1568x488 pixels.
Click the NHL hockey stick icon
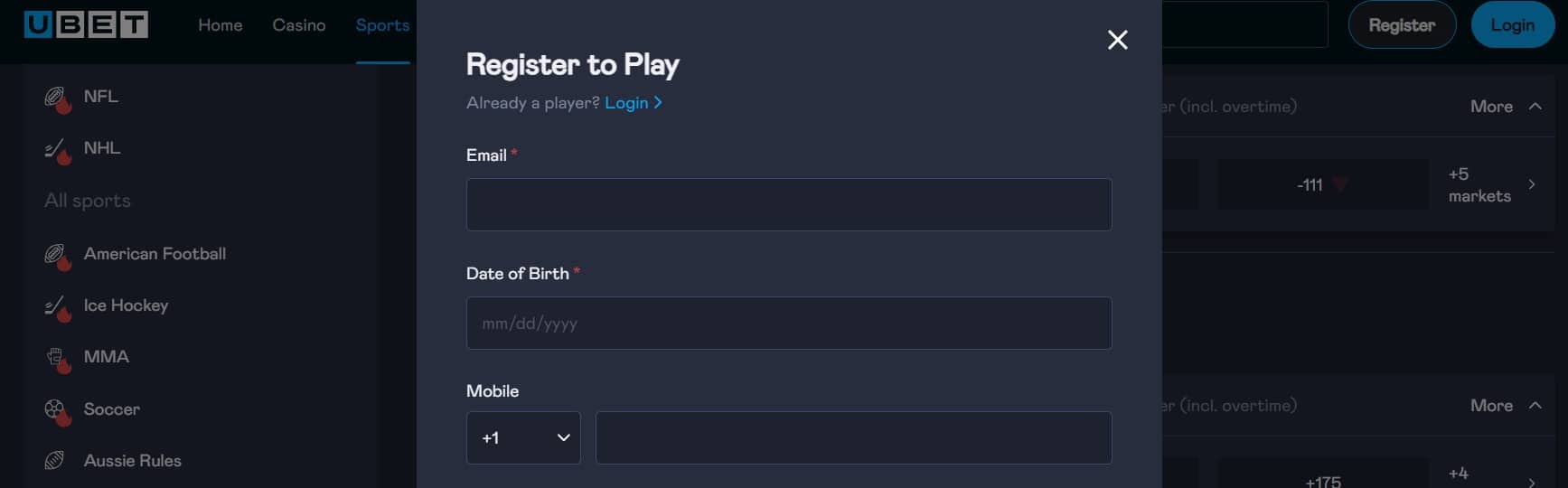pyautogui.click(x=56, y=148)
